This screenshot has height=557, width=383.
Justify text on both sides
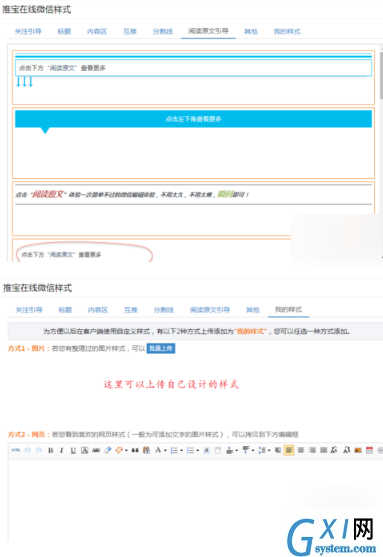point(323,450)
